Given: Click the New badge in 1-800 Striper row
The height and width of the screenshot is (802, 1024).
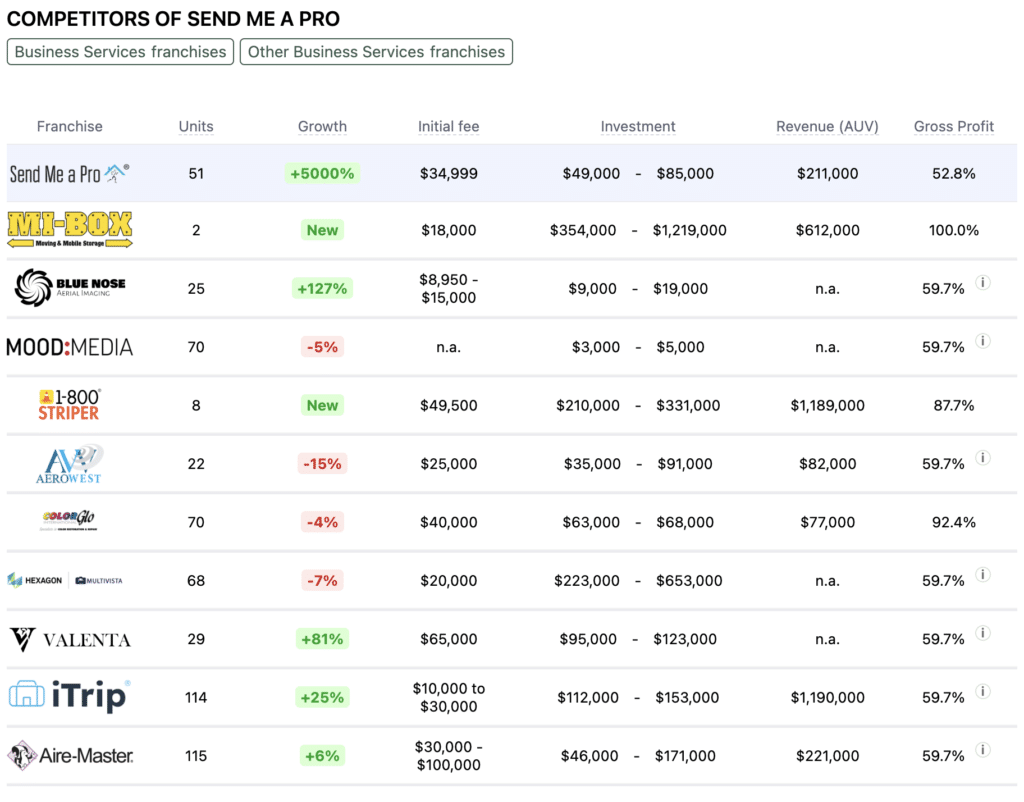Looking at the screenshot, I should (x=323, y=405).
